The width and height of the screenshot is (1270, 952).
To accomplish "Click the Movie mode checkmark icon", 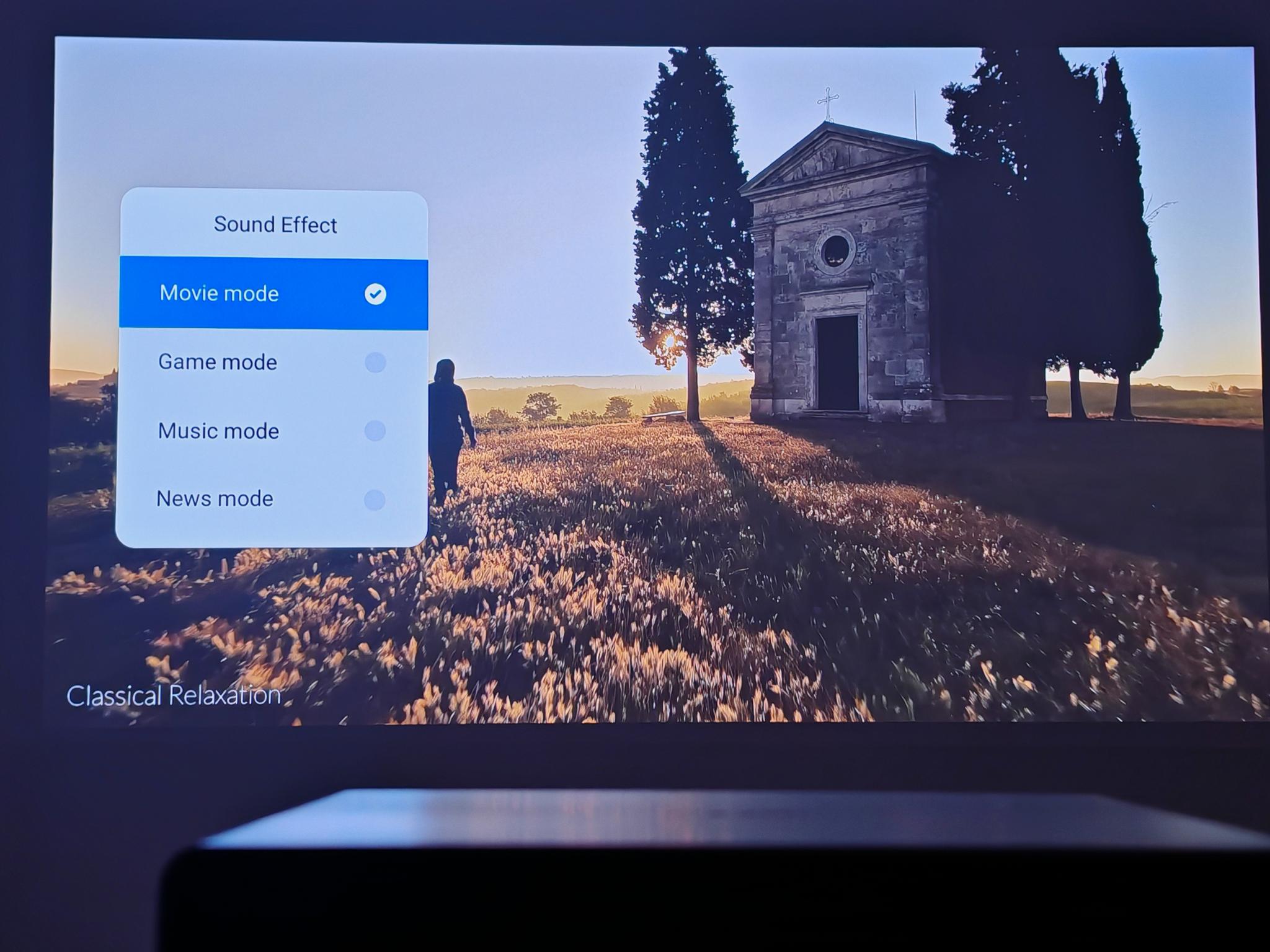I will click(375, 294).
